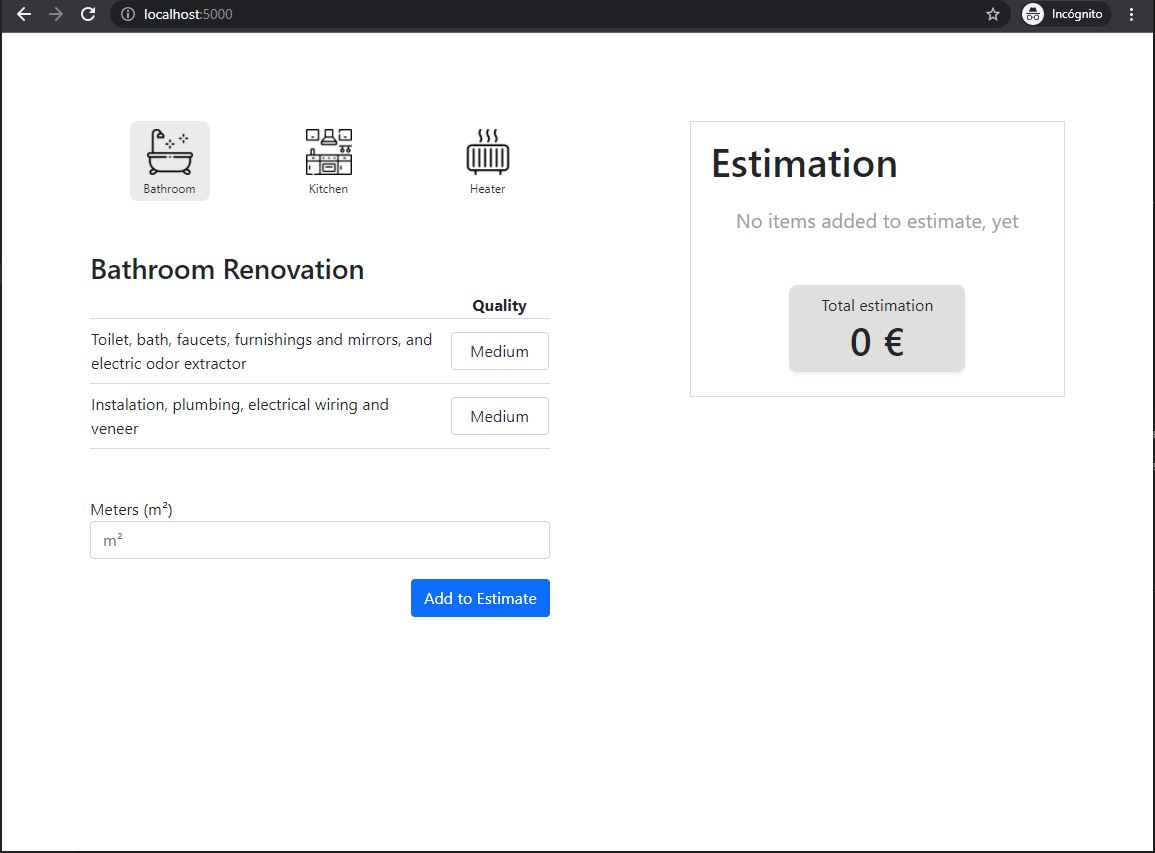Bookmark page with the star icon

[993, 14]
